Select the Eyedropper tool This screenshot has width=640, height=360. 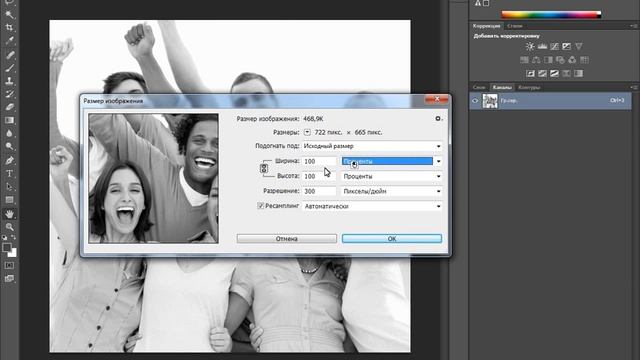[x=9, y=41]
